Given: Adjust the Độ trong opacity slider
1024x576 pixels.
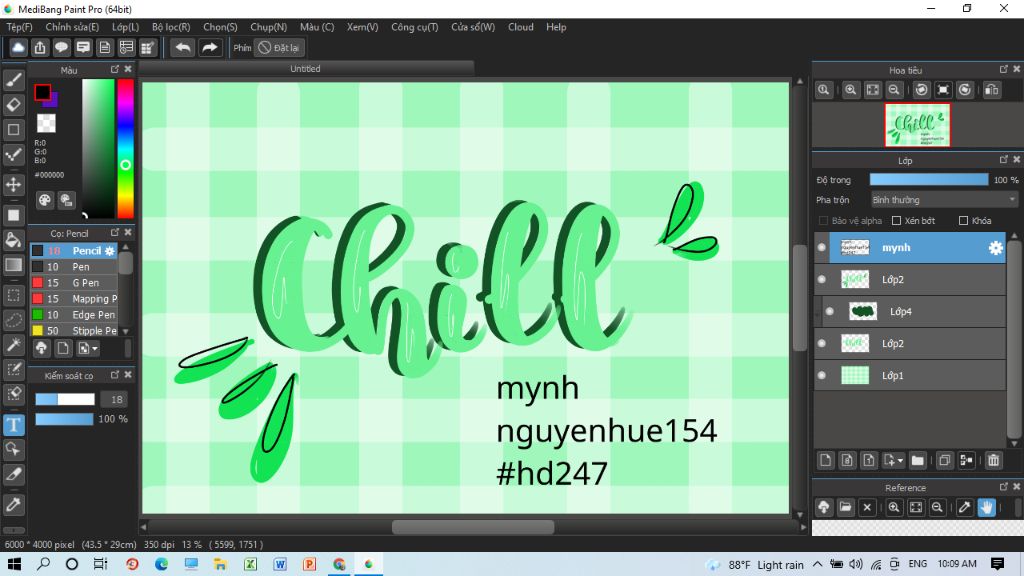Looking at the screenshot, I should 928,180.
